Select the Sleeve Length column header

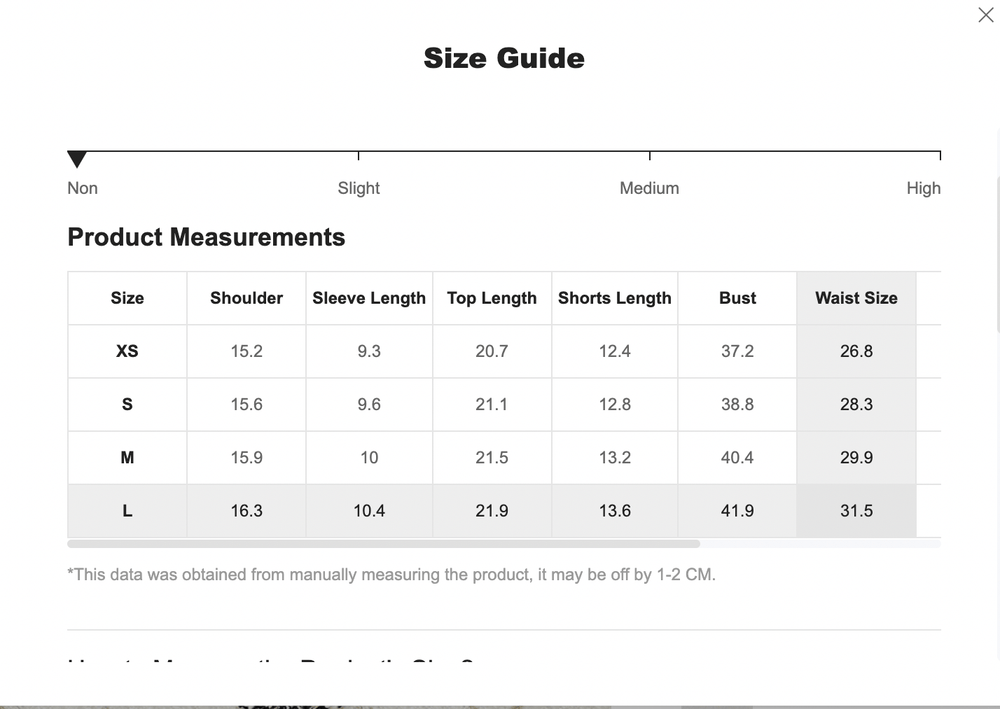point(369,298)
